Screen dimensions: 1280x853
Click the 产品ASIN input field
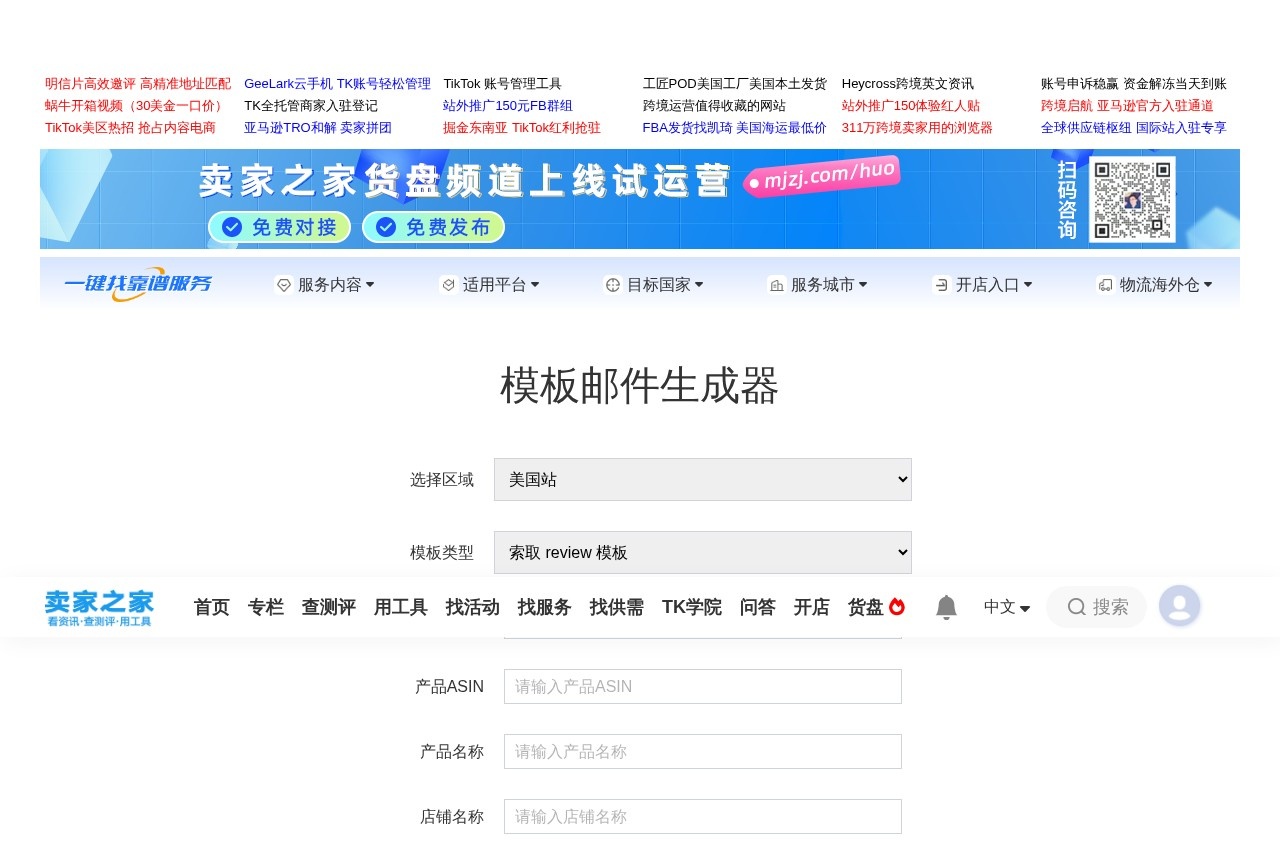point(702,686)
